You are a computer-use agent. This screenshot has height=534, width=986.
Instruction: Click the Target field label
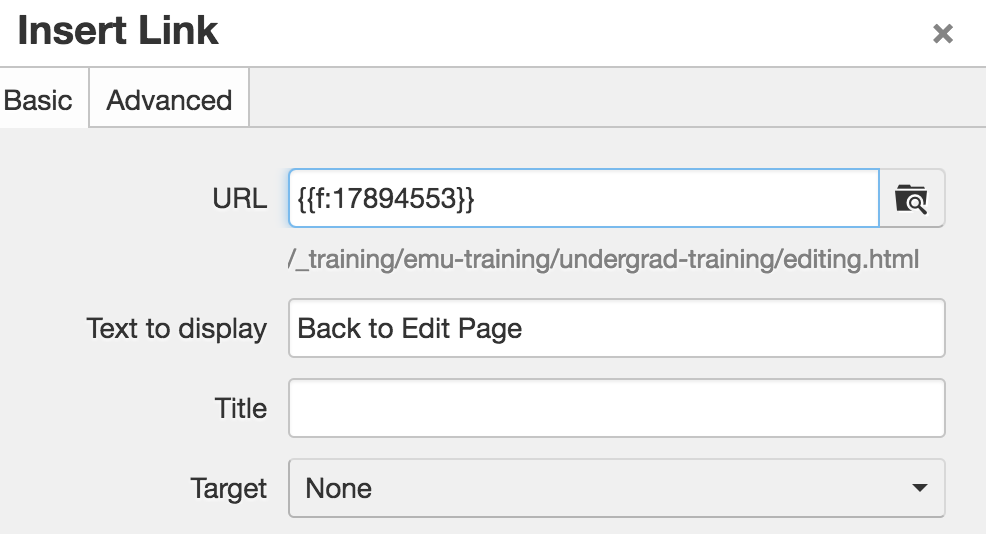tap(229, 488)
